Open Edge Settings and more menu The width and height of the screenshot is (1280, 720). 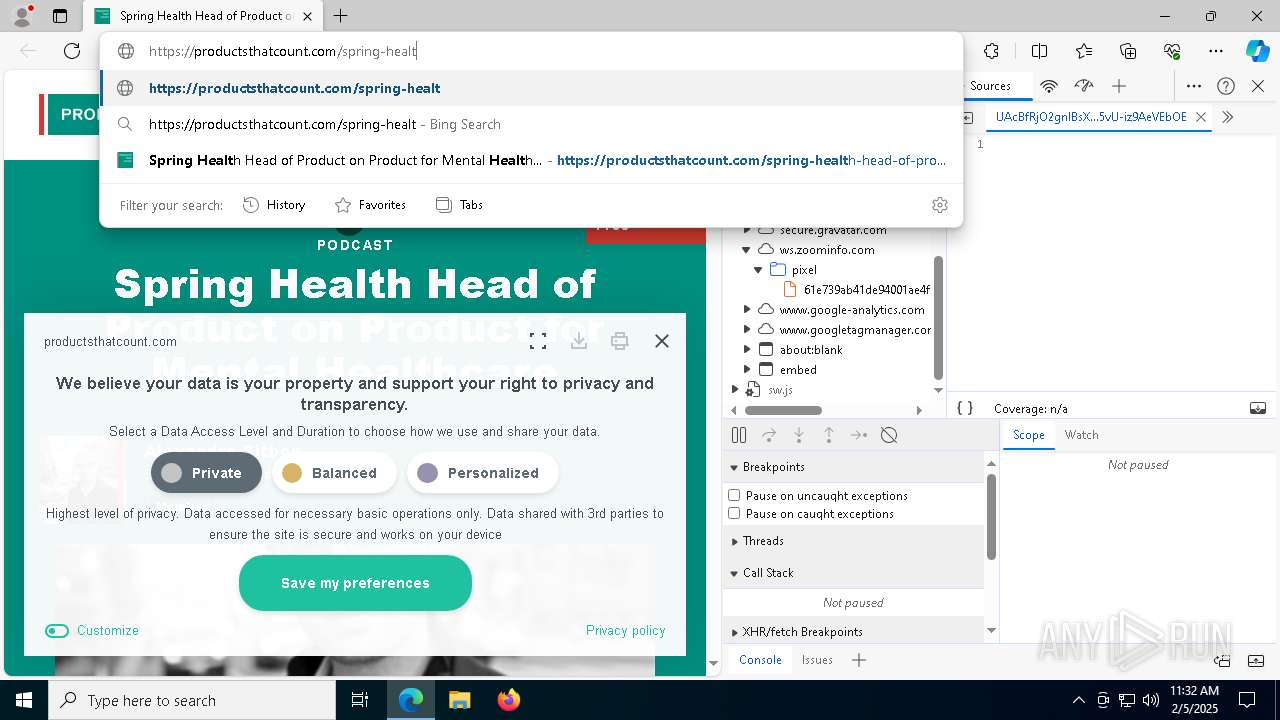click(x=1216, y=51)
